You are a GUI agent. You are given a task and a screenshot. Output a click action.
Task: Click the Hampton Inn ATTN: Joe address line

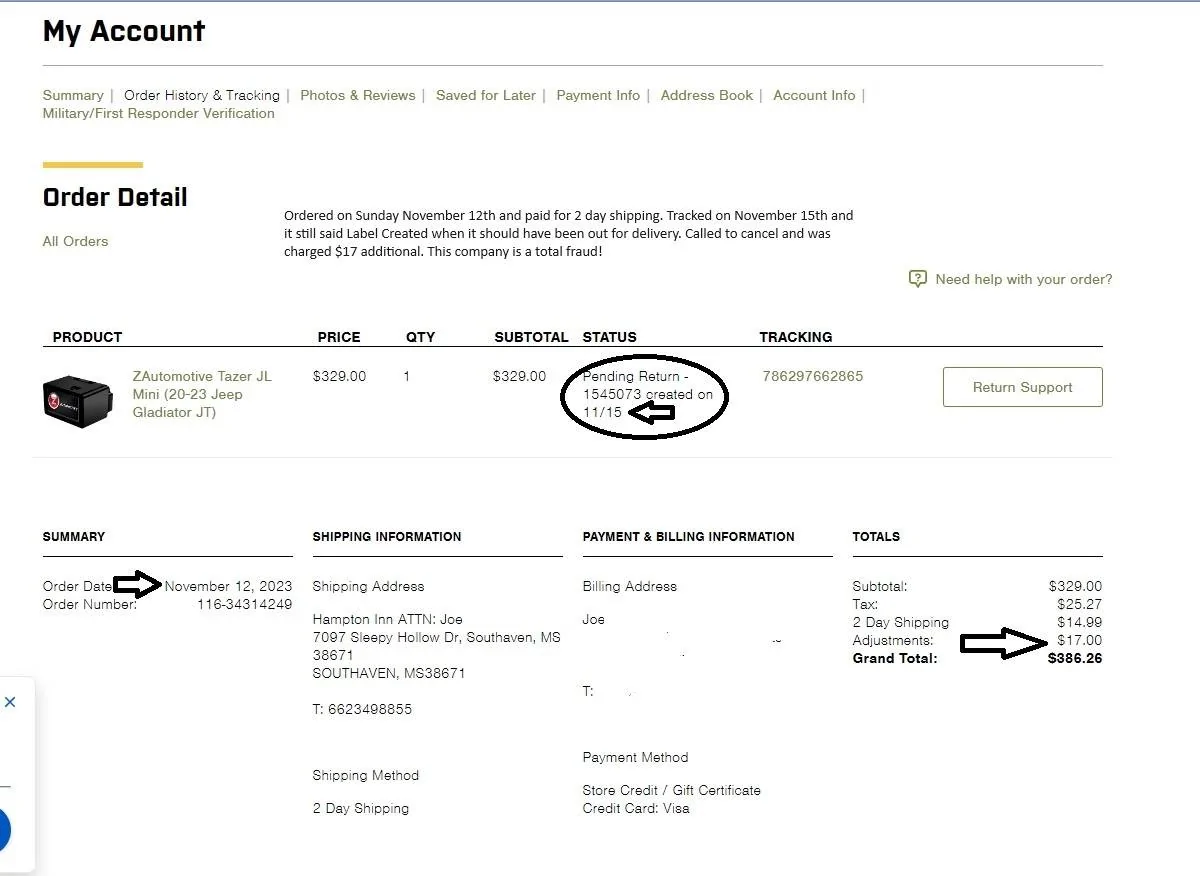(388, 619)
